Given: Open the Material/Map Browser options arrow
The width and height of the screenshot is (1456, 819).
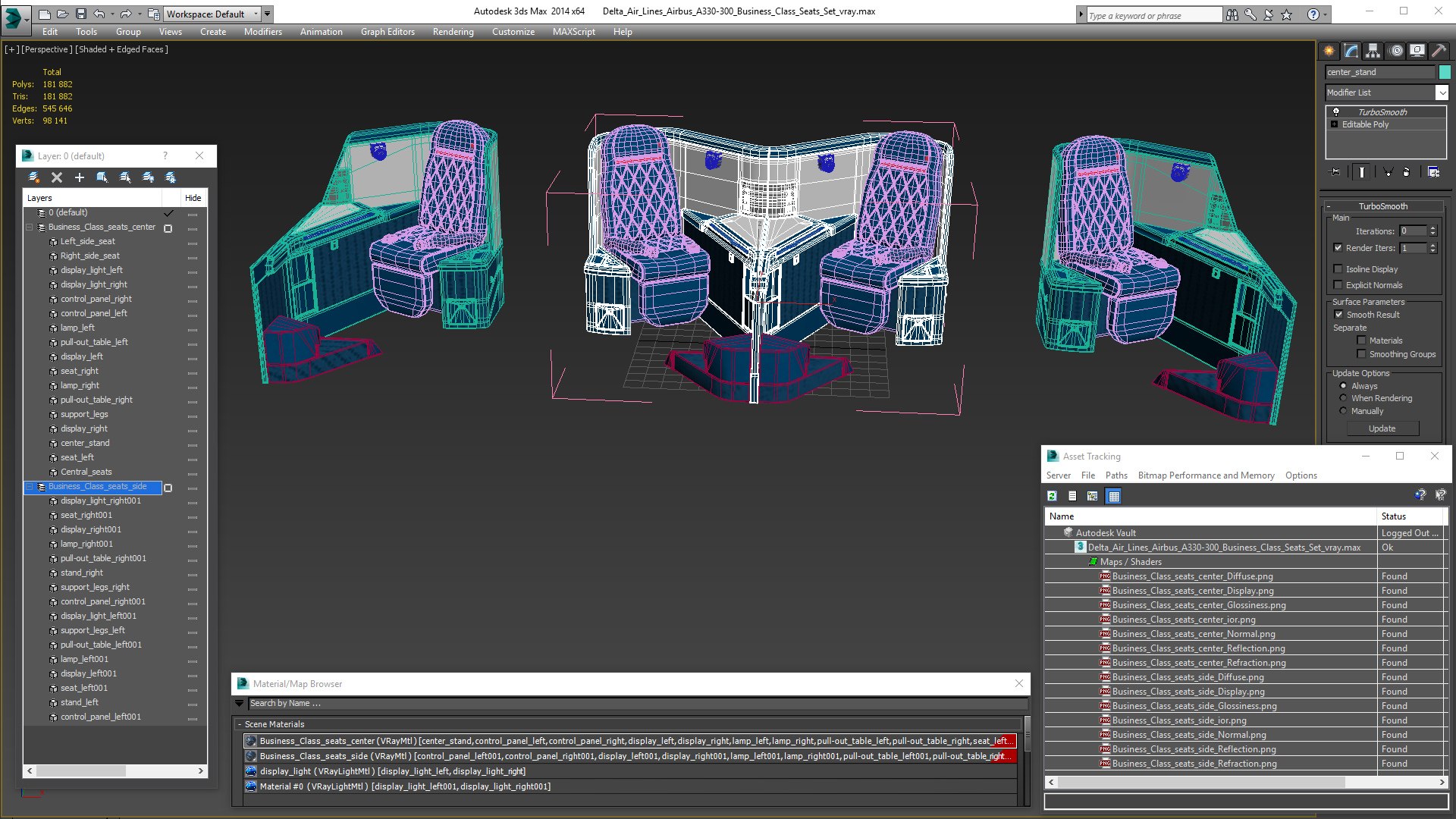Looking at the screenshot, I should click(240, 704).
